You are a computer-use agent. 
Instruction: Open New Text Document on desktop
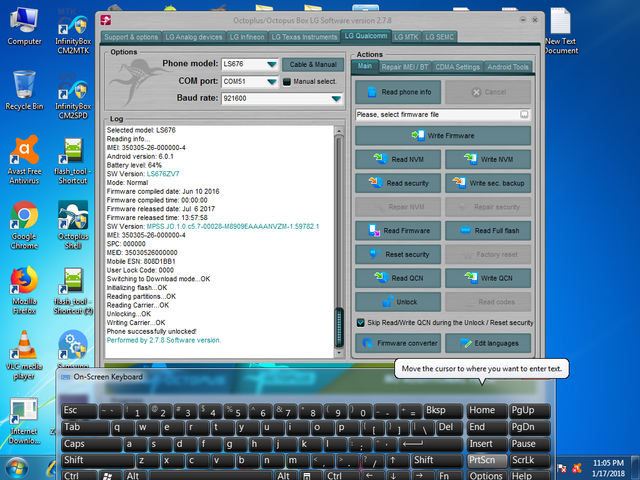coord(562,31)
